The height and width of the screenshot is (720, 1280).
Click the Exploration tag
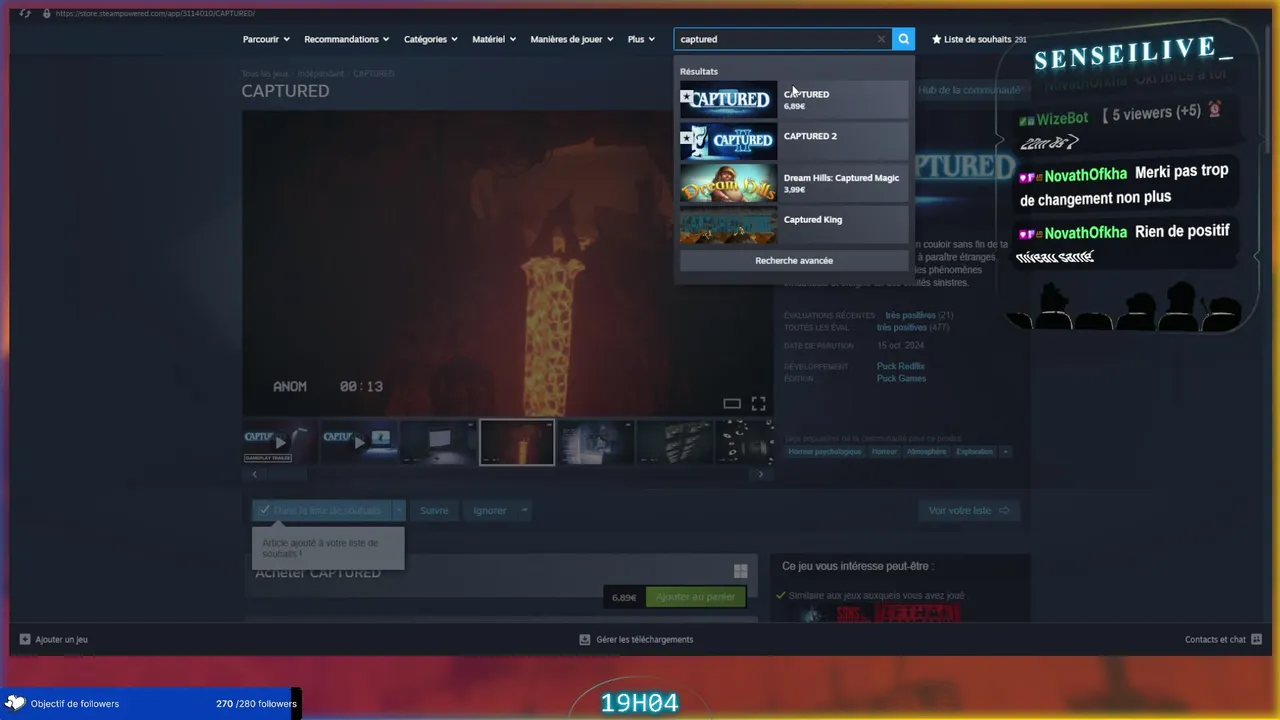point(974,452)
